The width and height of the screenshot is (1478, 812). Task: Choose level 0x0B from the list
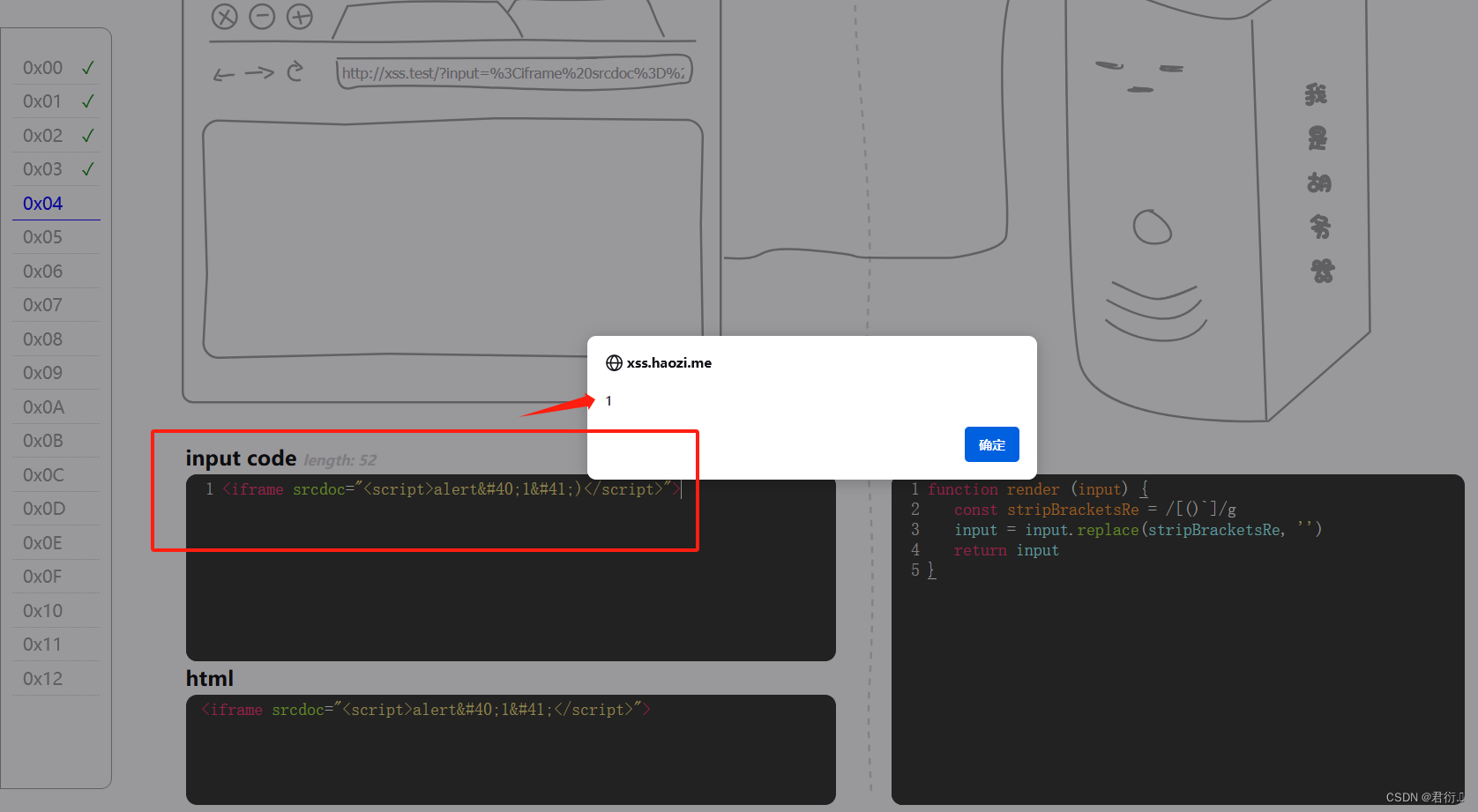coord(43,441)
